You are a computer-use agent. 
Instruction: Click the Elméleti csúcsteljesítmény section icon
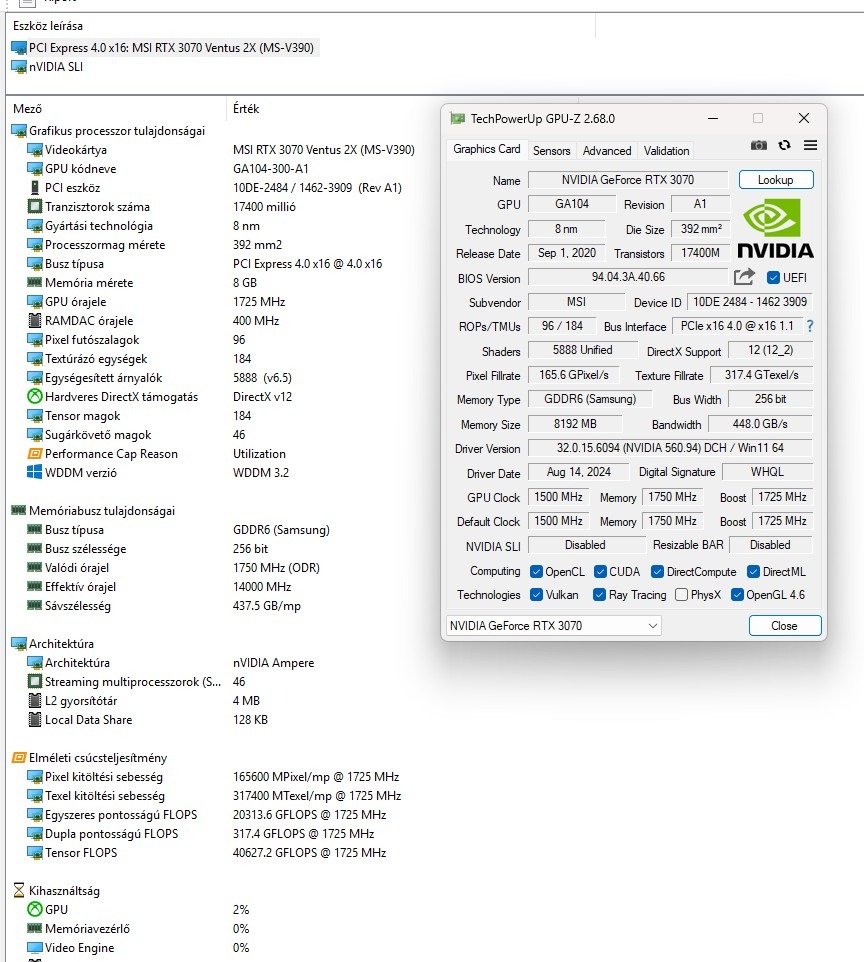19,758
